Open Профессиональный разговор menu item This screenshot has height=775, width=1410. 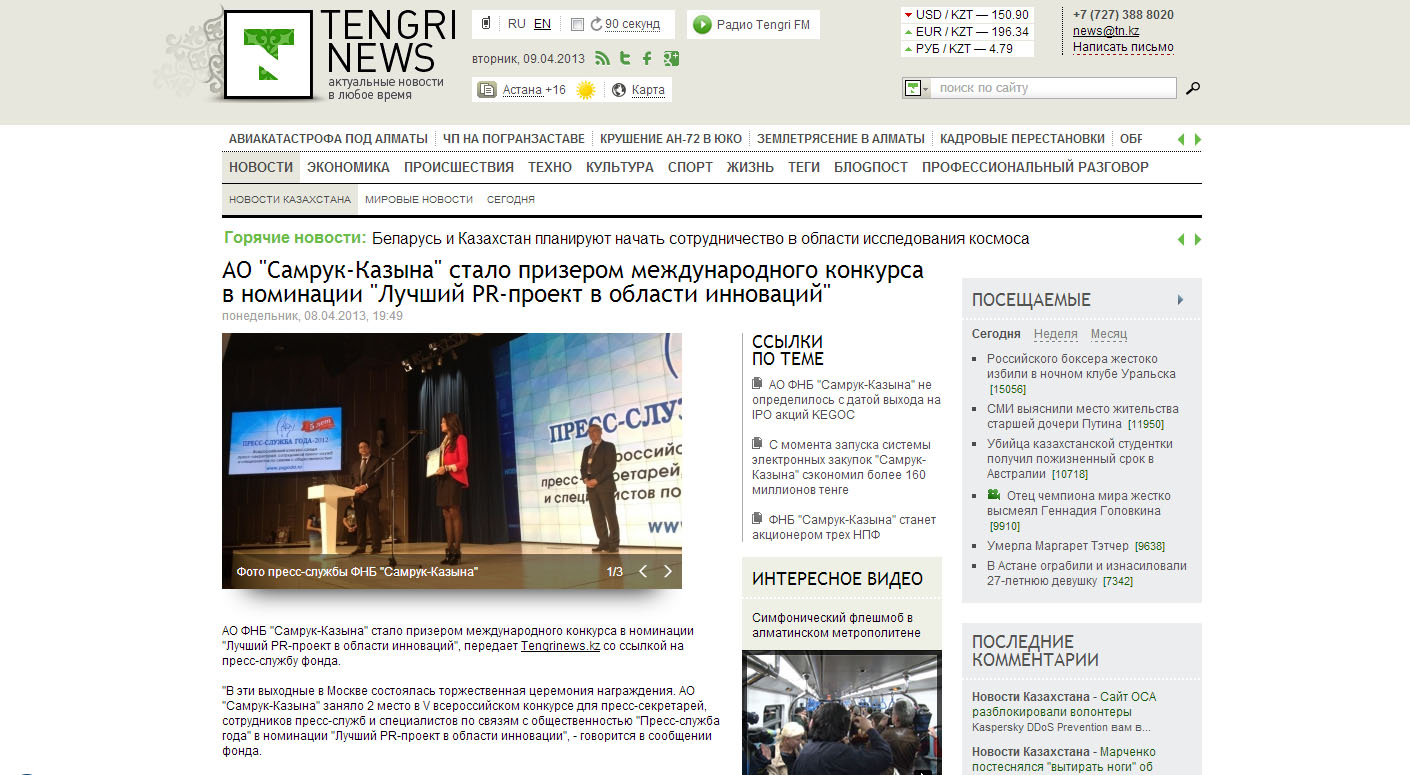pyautogui.click(x=1035, y=167)
